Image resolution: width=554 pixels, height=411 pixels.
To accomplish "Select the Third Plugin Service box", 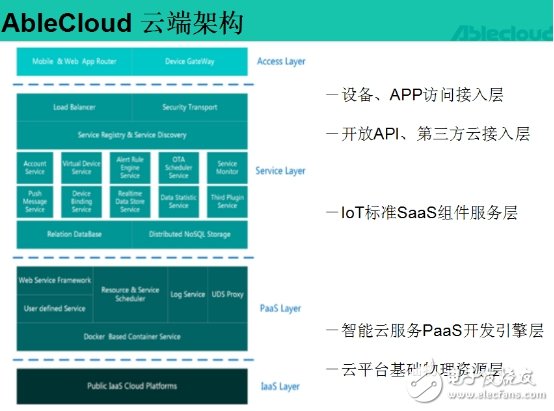I will (x=227, y=201).
